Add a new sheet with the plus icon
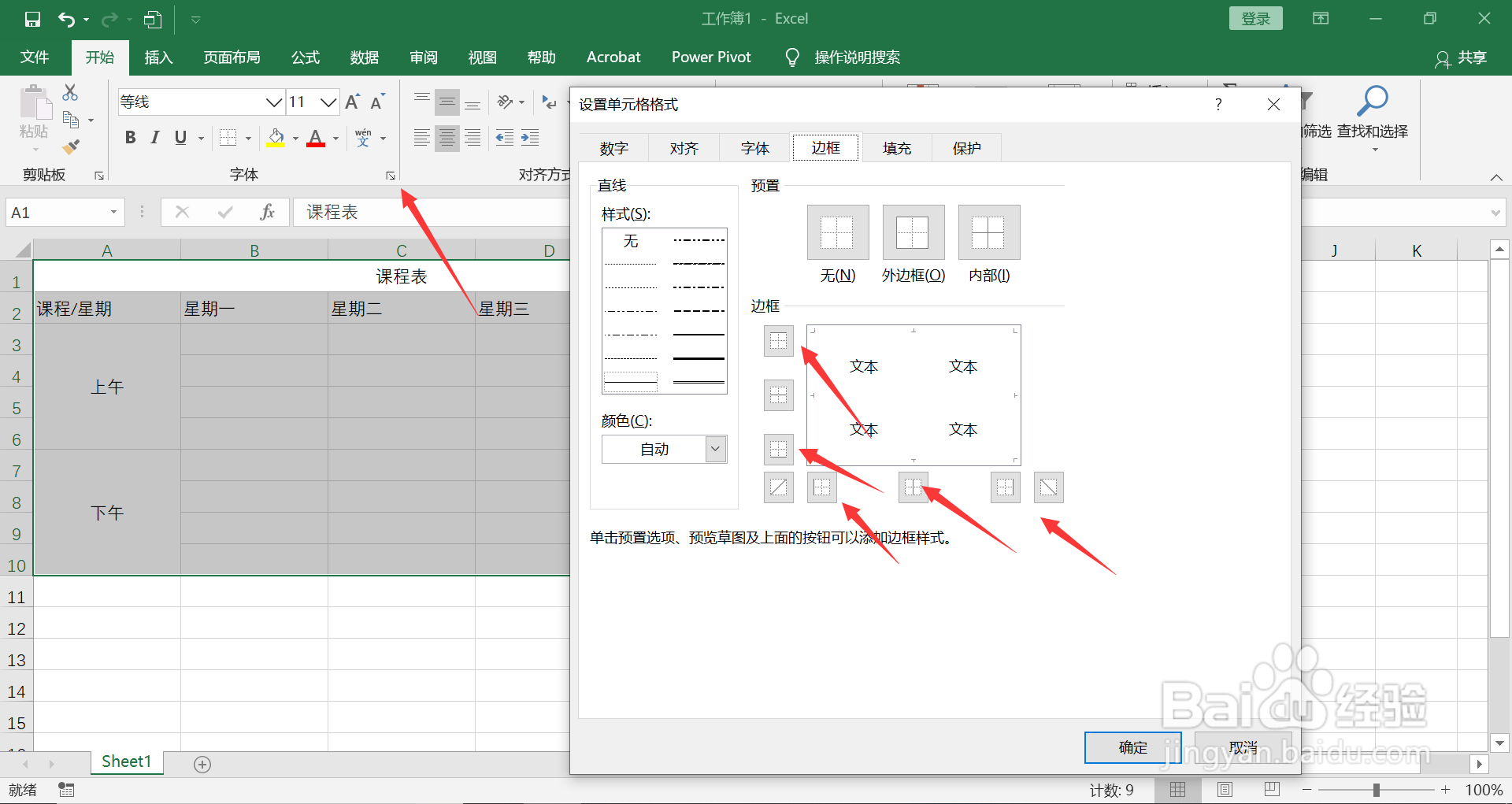Viewport: 1512px width, 804px height. (x=202, y=764)
